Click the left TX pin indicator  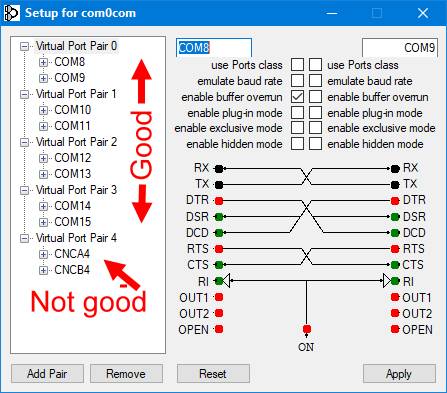pyautogui.click(x=219, y=184)
